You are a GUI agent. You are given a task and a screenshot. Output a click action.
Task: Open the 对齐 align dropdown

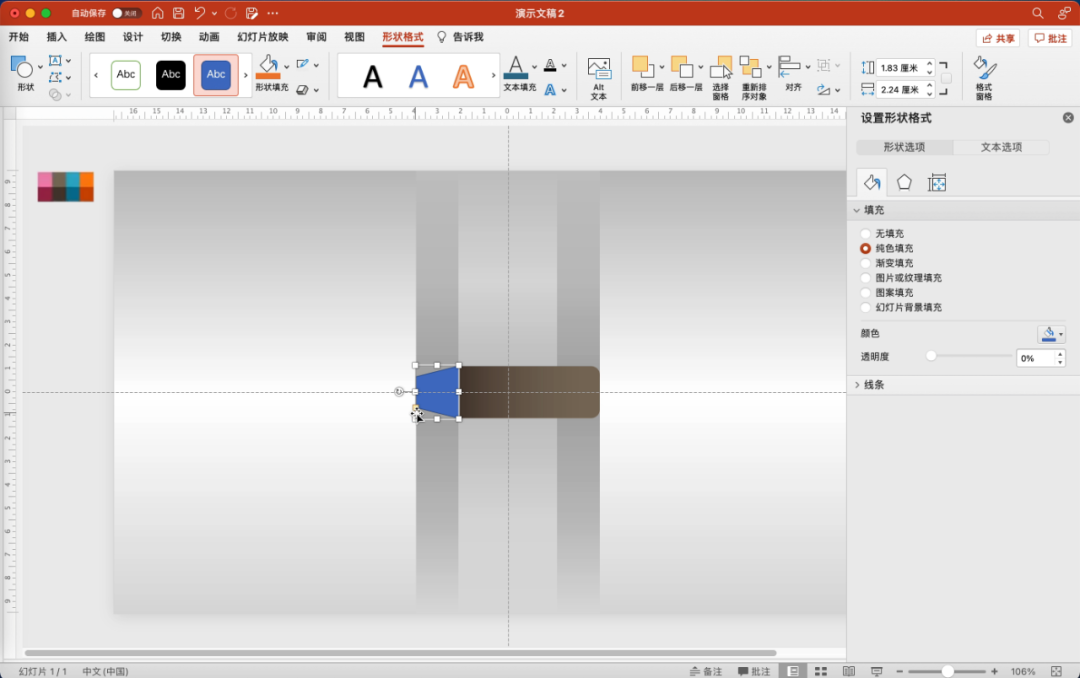pos(792,68)
